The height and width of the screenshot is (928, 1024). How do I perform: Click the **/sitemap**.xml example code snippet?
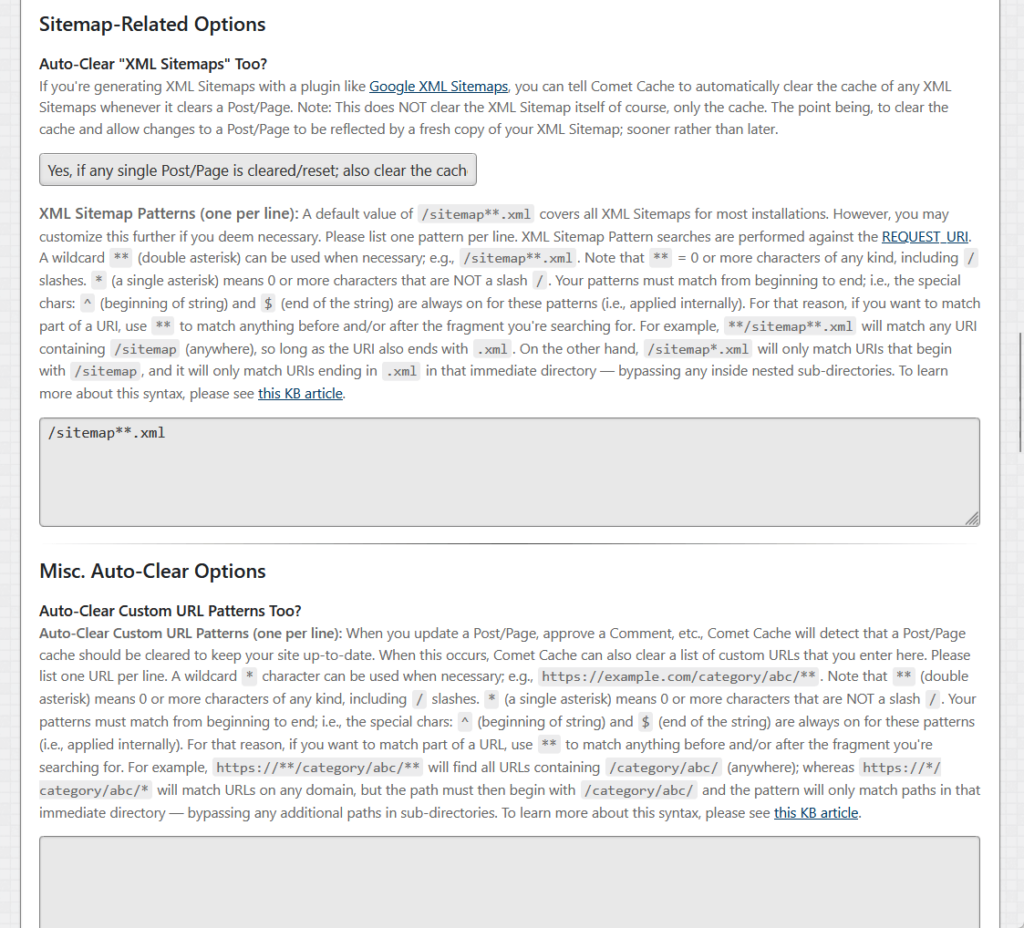pyautogui.click(x=790, y=326)
